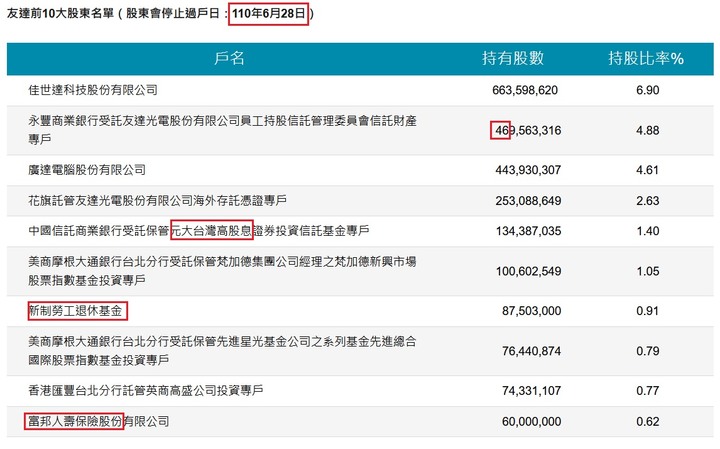Click share count 100,602,549
The image size is (720, 449).
(529, 271)
